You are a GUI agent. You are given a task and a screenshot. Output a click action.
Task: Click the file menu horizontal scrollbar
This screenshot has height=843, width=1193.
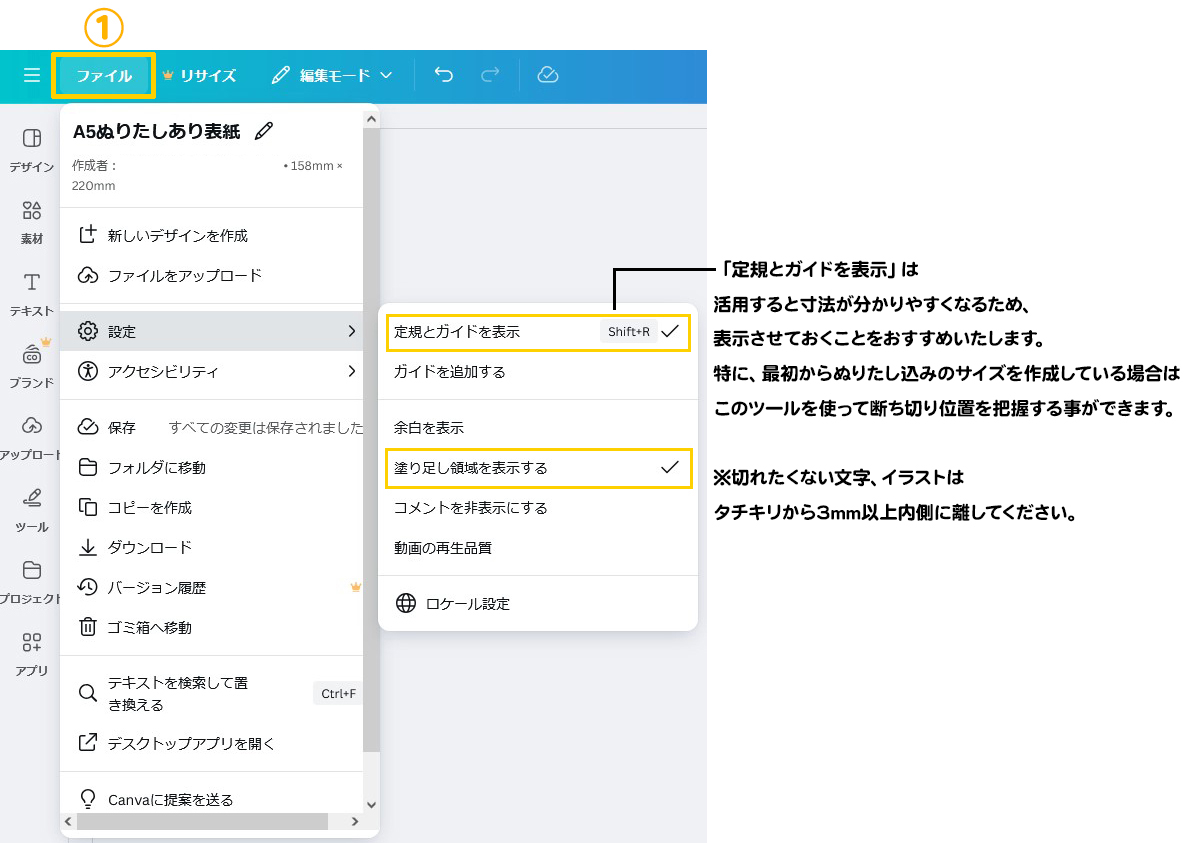202,821
